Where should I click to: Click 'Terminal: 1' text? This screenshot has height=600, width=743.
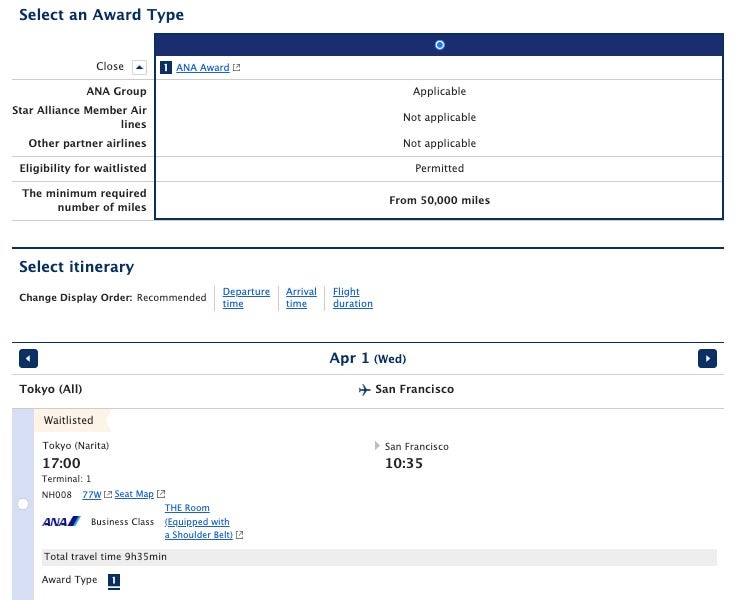[66, 479]
